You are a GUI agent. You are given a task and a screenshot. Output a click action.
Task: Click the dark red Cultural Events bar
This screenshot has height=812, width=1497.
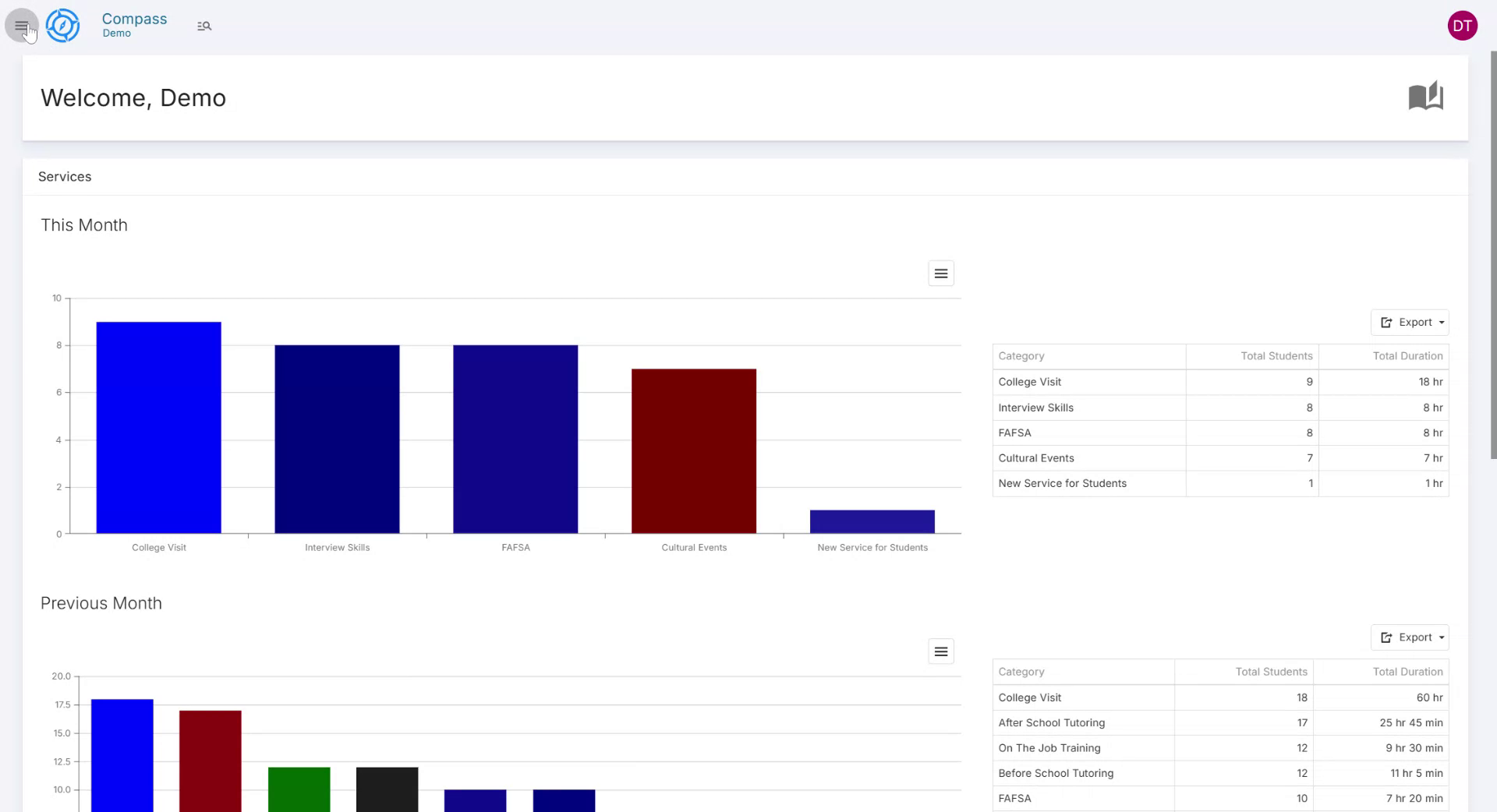click(x=694, y=451)
